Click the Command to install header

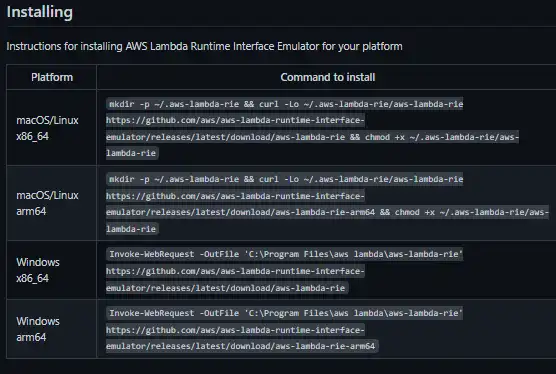(x=328, y=77)
